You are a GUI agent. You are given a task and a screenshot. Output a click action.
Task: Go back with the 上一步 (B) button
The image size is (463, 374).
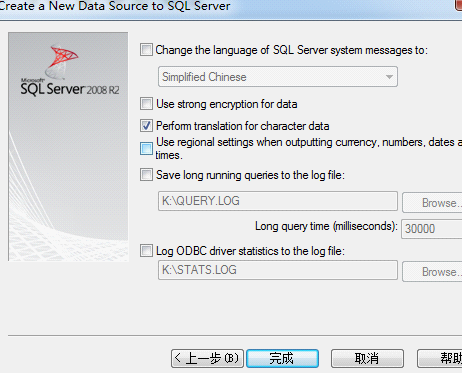(207, 358)
